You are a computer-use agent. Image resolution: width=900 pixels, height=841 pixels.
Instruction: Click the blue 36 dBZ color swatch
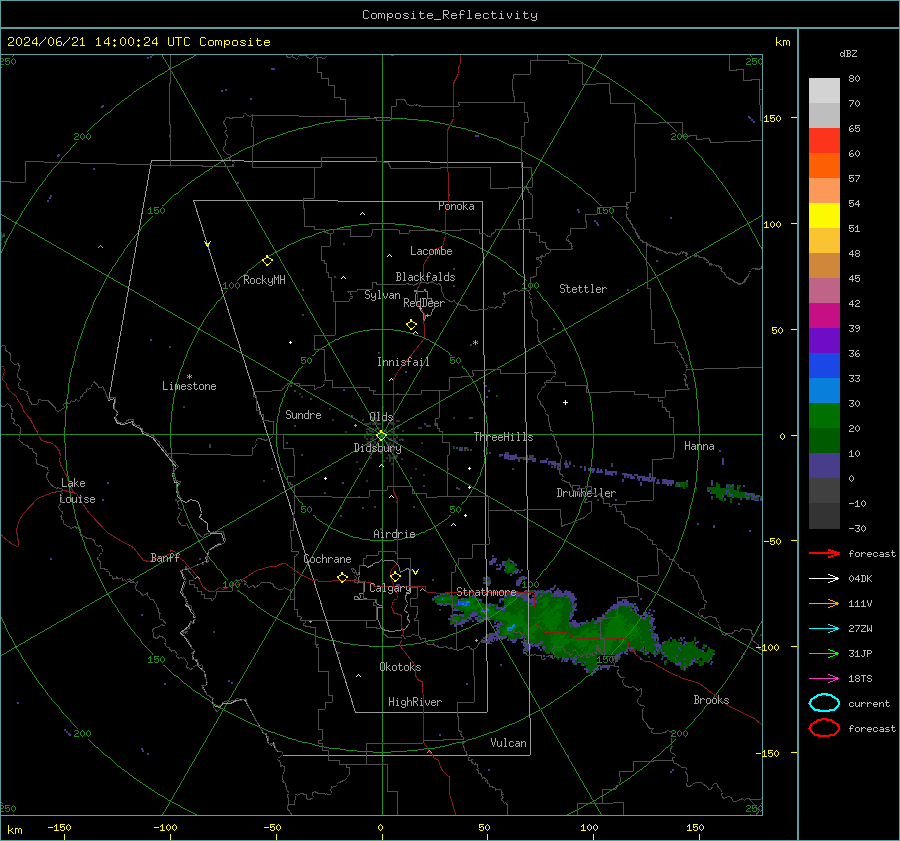click(824, 365)
